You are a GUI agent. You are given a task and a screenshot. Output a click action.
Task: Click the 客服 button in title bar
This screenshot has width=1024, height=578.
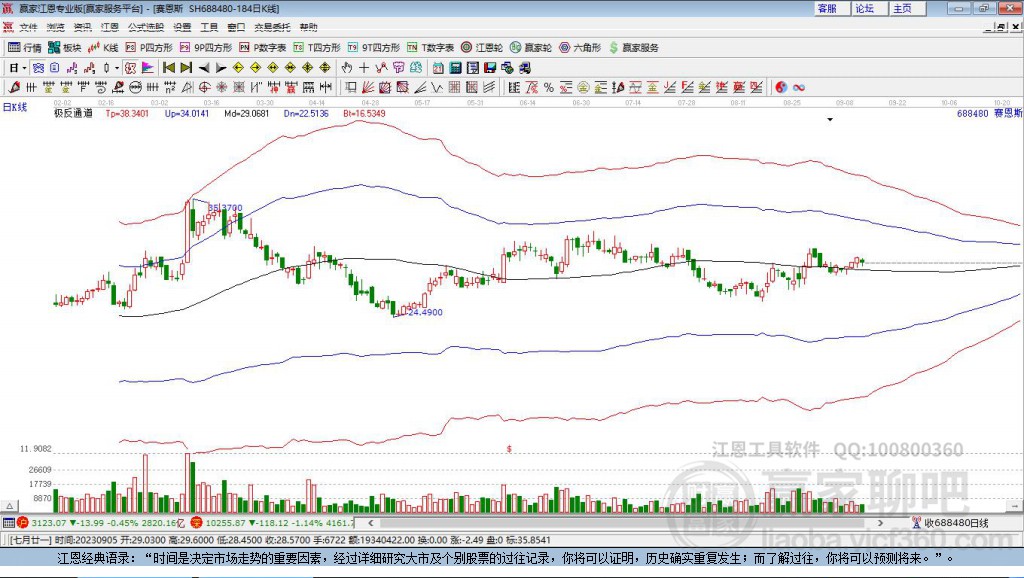pos(829,8)
